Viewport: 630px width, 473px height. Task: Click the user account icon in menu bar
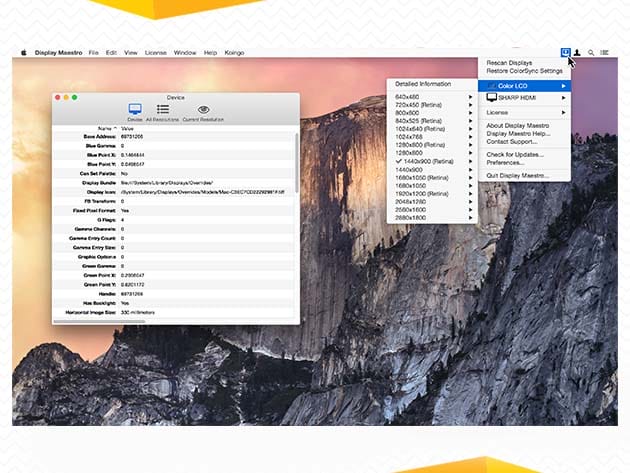578,52
